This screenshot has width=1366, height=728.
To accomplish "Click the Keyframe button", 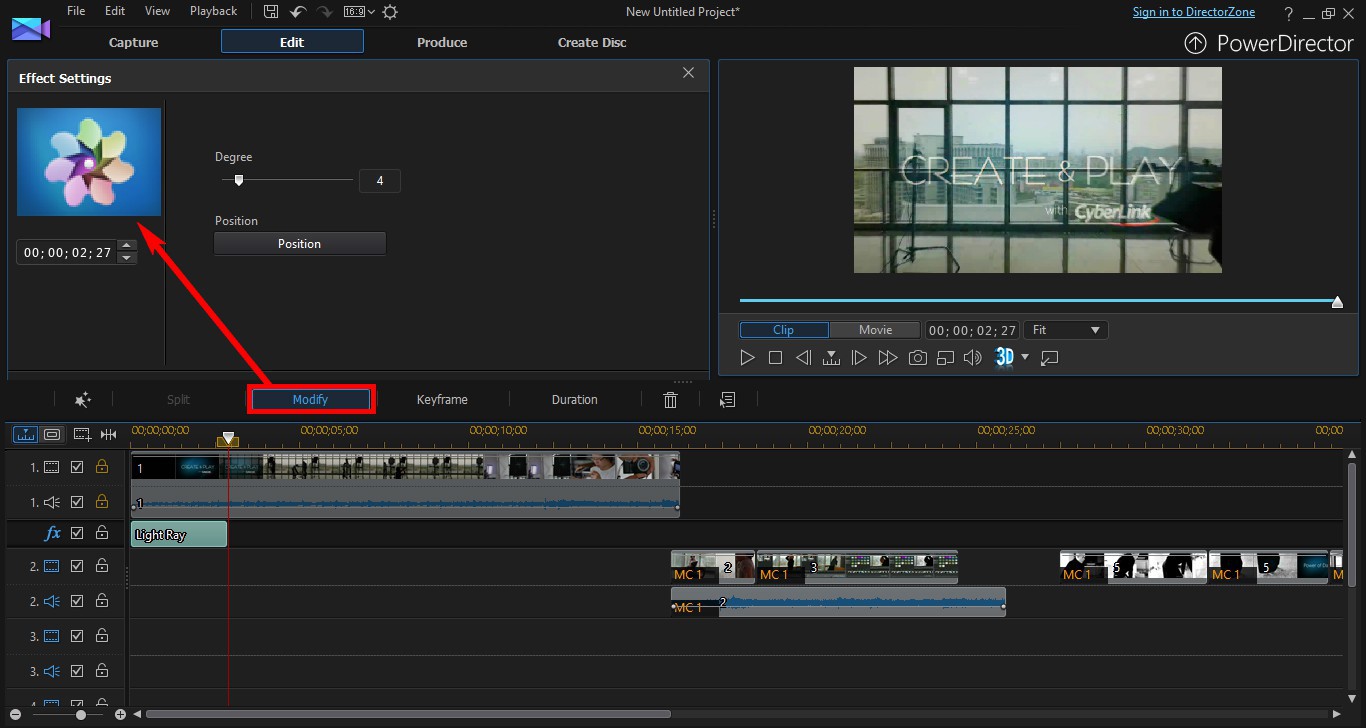I will click(442, 400).
